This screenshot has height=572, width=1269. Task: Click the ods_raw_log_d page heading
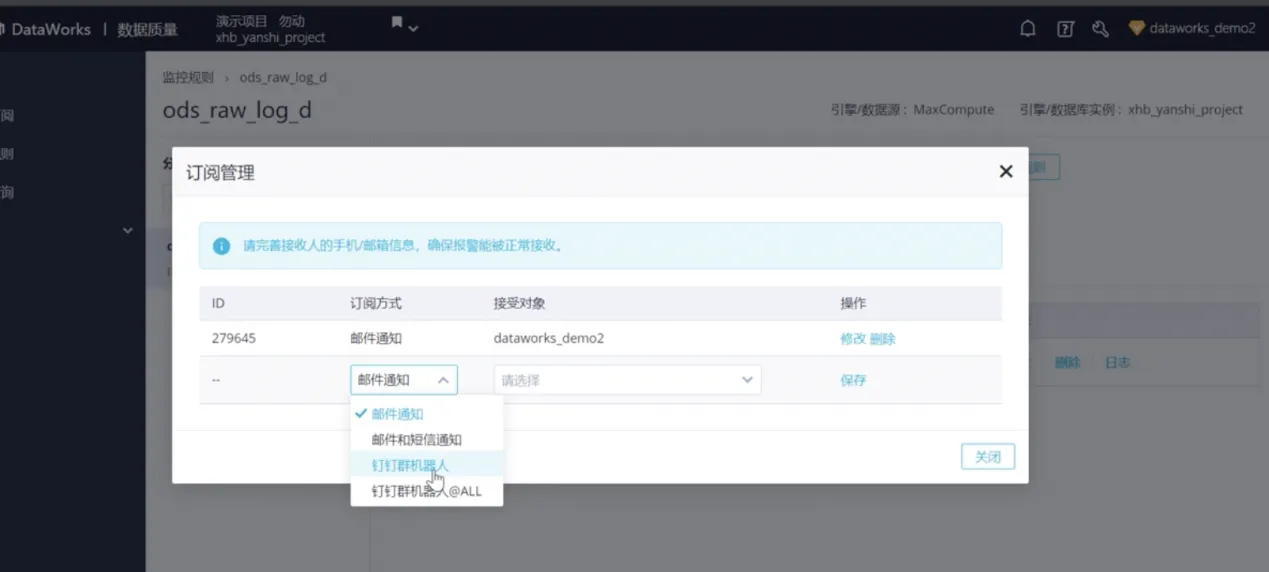tap(237, 110)
